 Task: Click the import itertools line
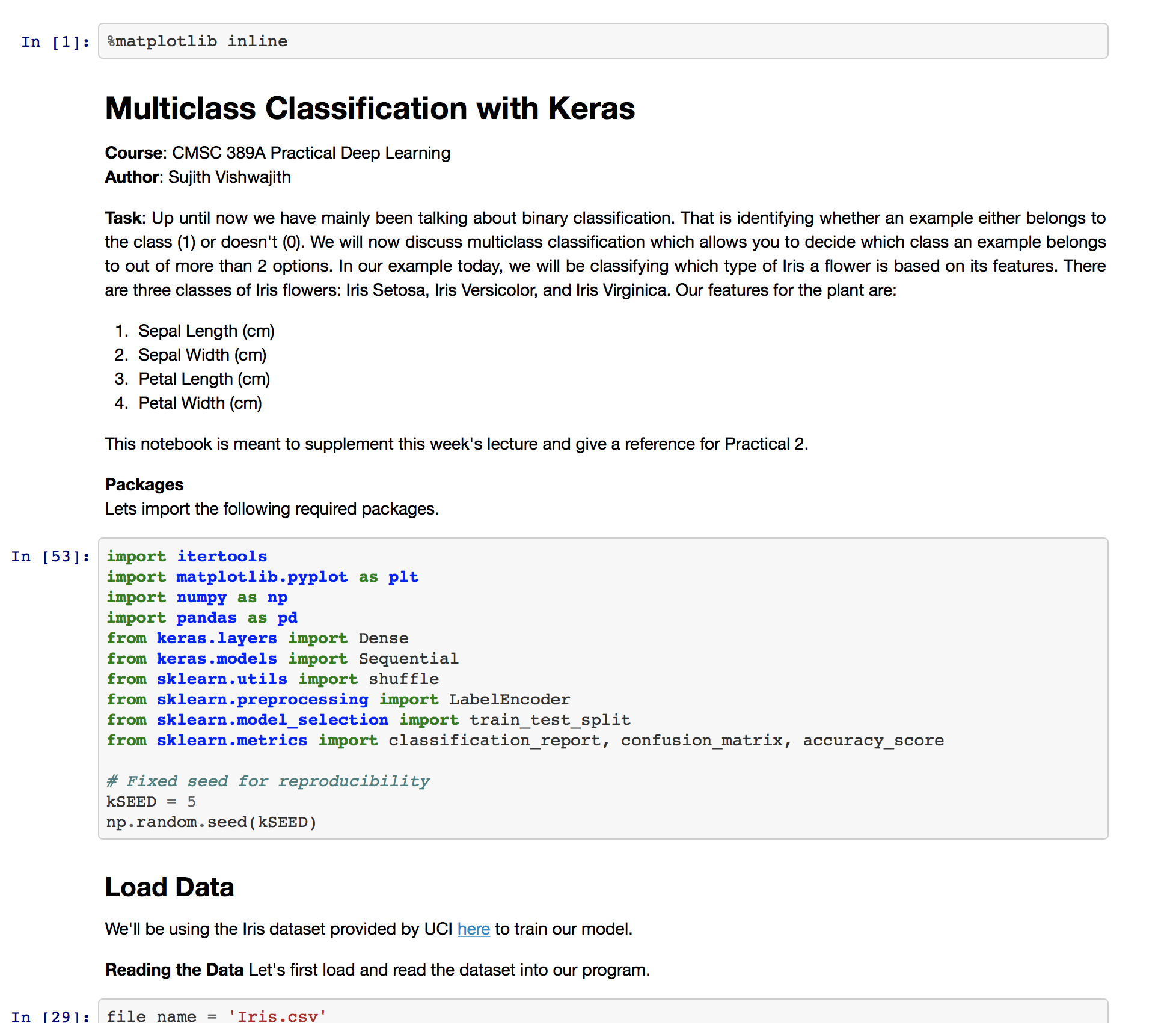pos(187,557)
